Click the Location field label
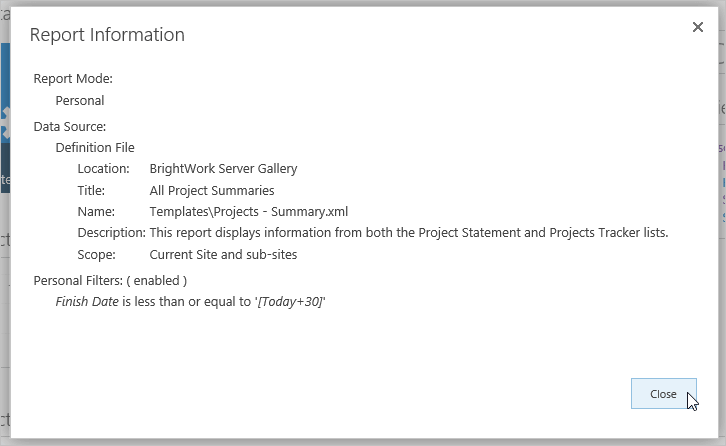The width and height of the screenshot is (726, 446). 104,169
